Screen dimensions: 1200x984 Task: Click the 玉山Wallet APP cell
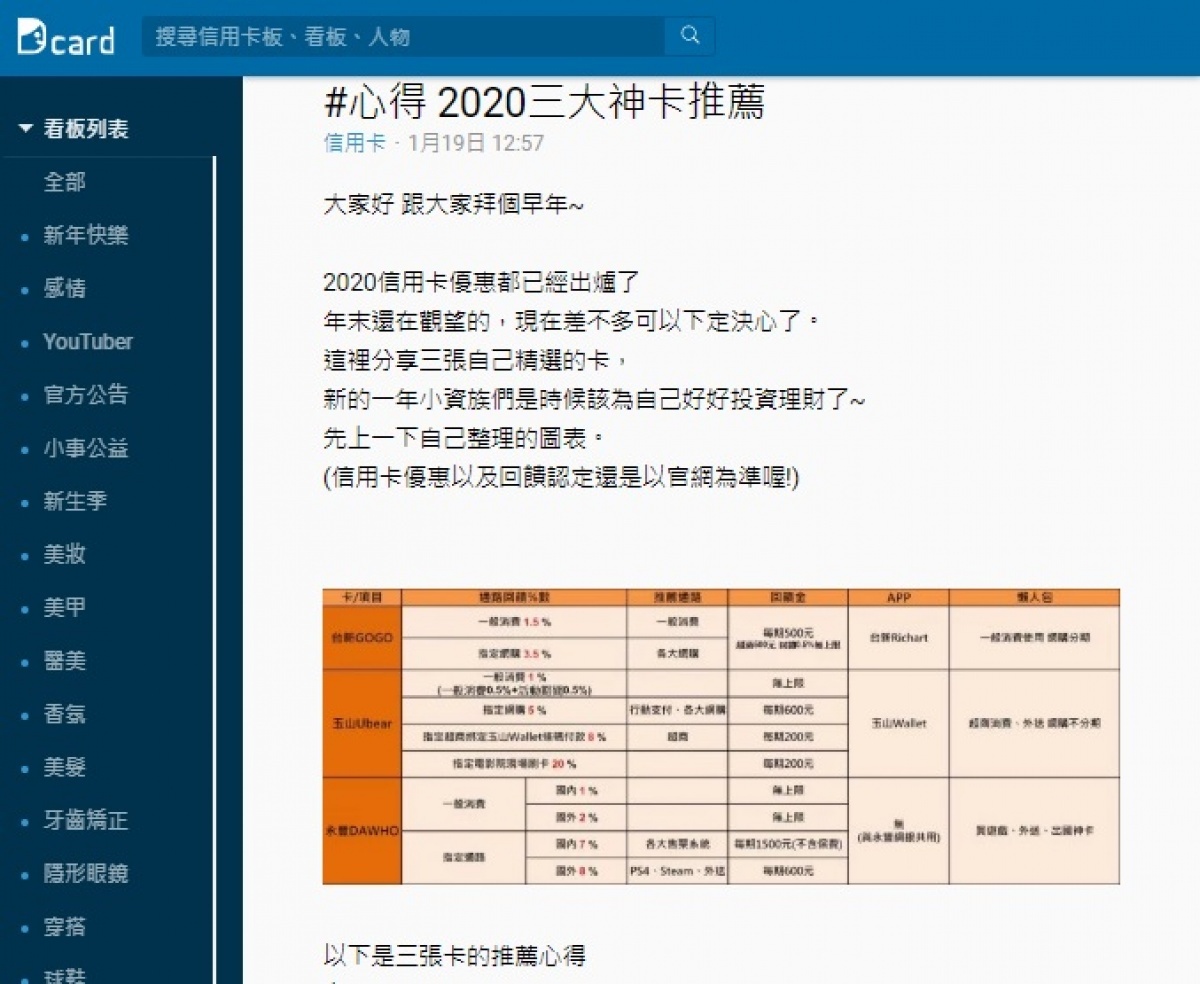coord(898,723)
